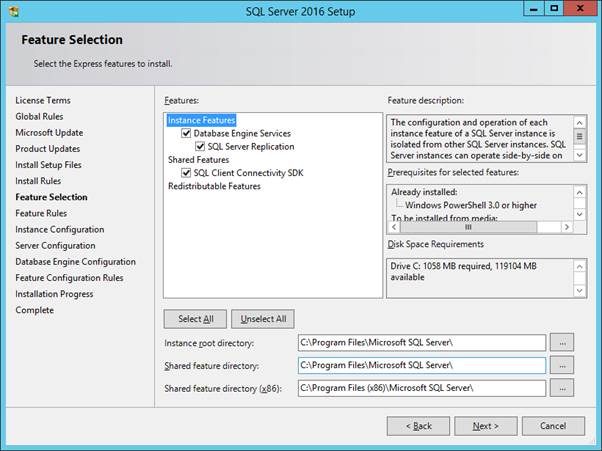Click Product Updates step in sidebar

48,149
